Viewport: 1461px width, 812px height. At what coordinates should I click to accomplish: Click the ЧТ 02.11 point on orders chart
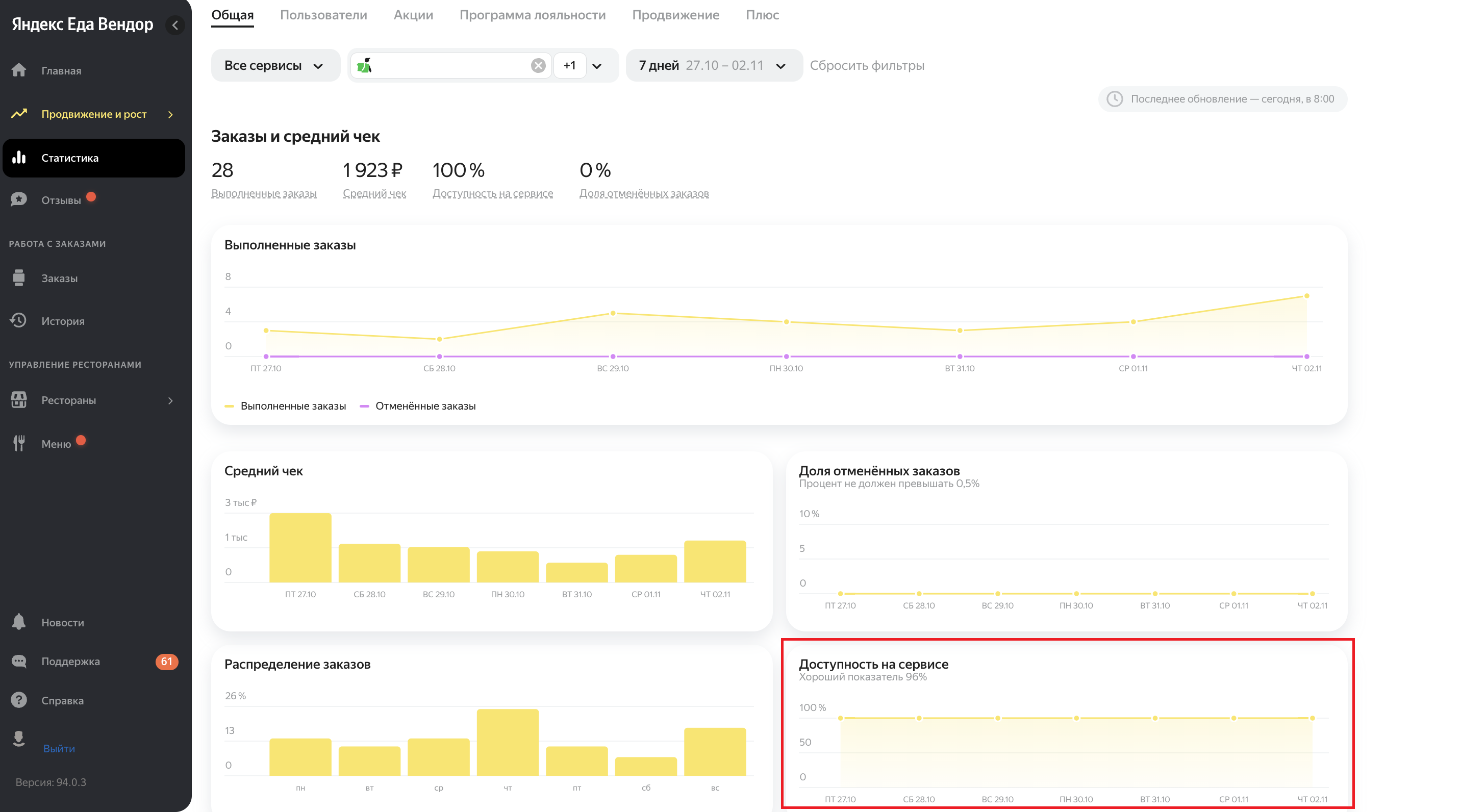click(1307, 296)
